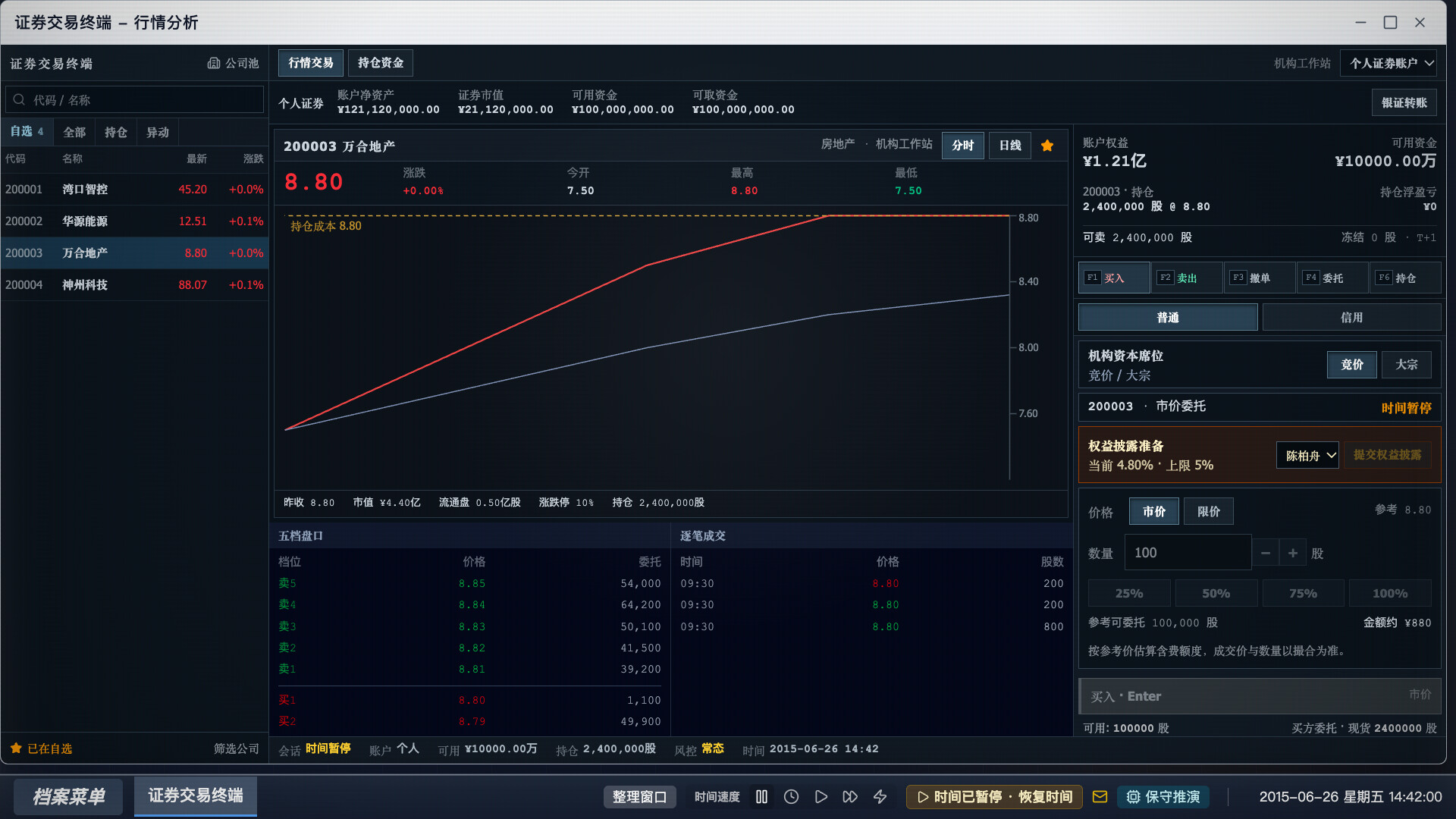Click the play speed icon

pyautogui.click(x=821, y=796)
